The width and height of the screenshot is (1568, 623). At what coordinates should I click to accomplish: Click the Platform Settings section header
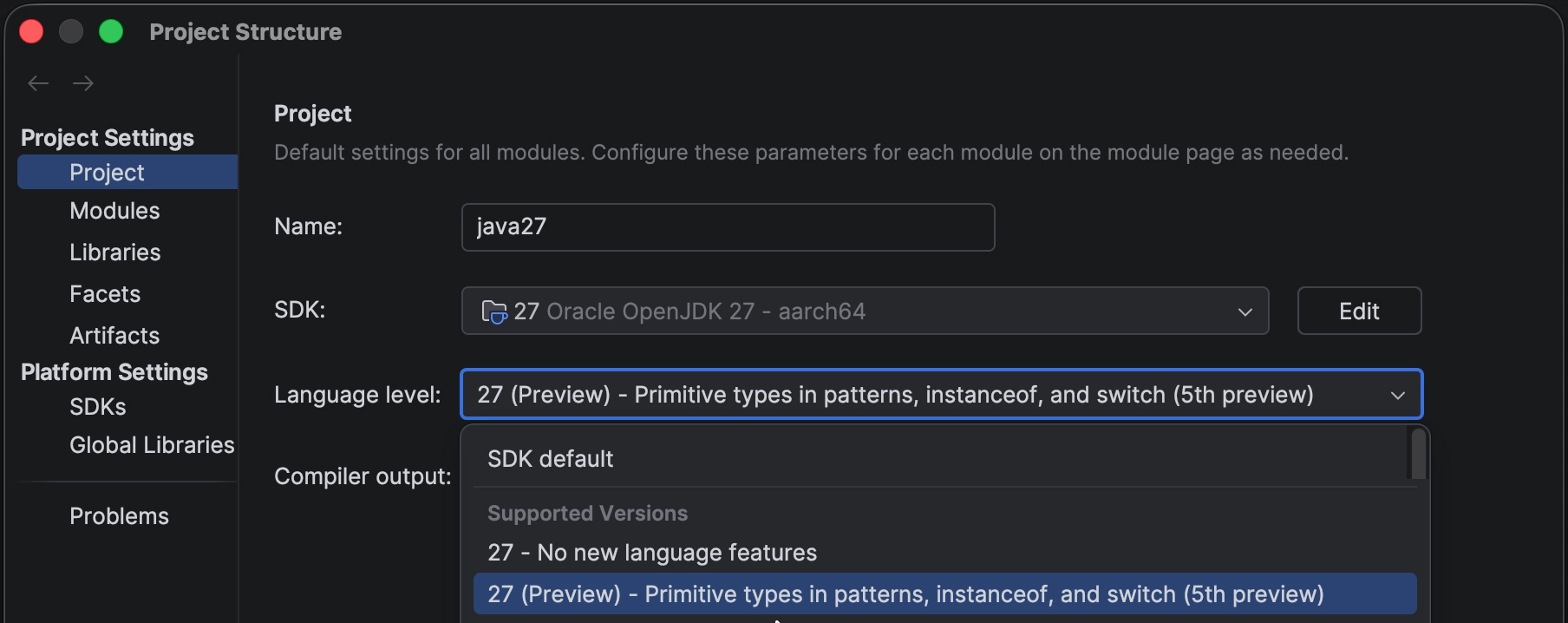tap(114, 372)
